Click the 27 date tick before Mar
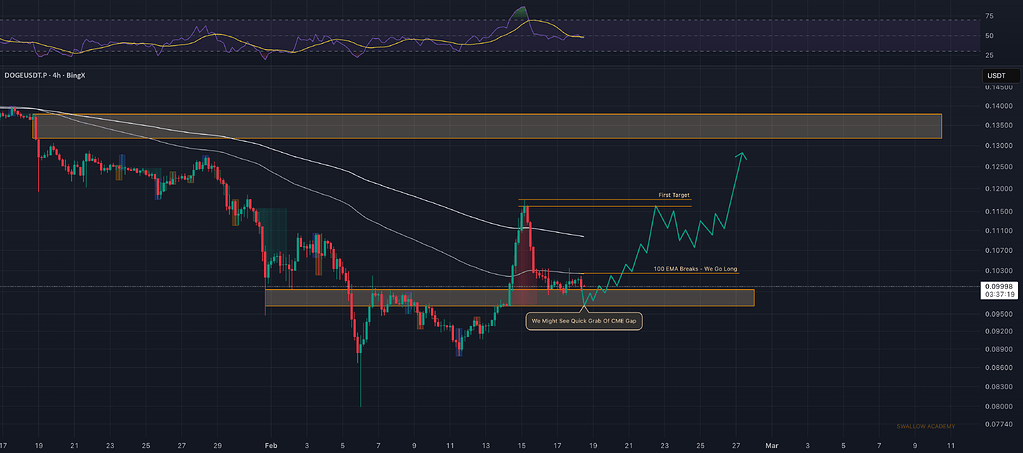This screenshot has width=1023, height=453. click(736, 443)
